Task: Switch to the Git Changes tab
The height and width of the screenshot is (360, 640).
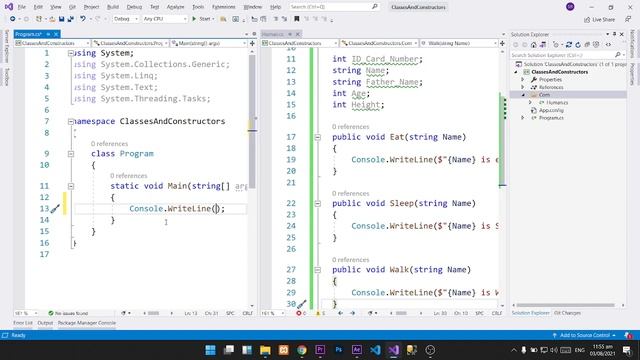Action: 567,313
